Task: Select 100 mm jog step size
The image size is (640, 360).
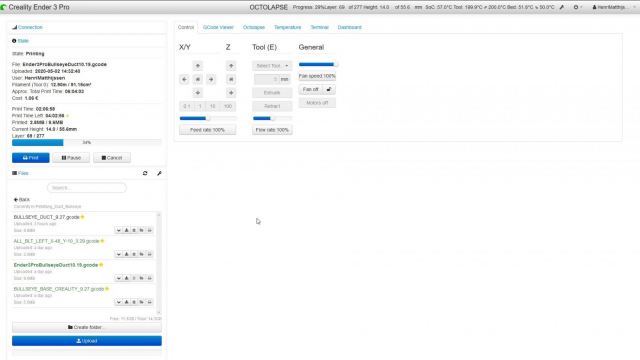Action: [x=228, y=106]
